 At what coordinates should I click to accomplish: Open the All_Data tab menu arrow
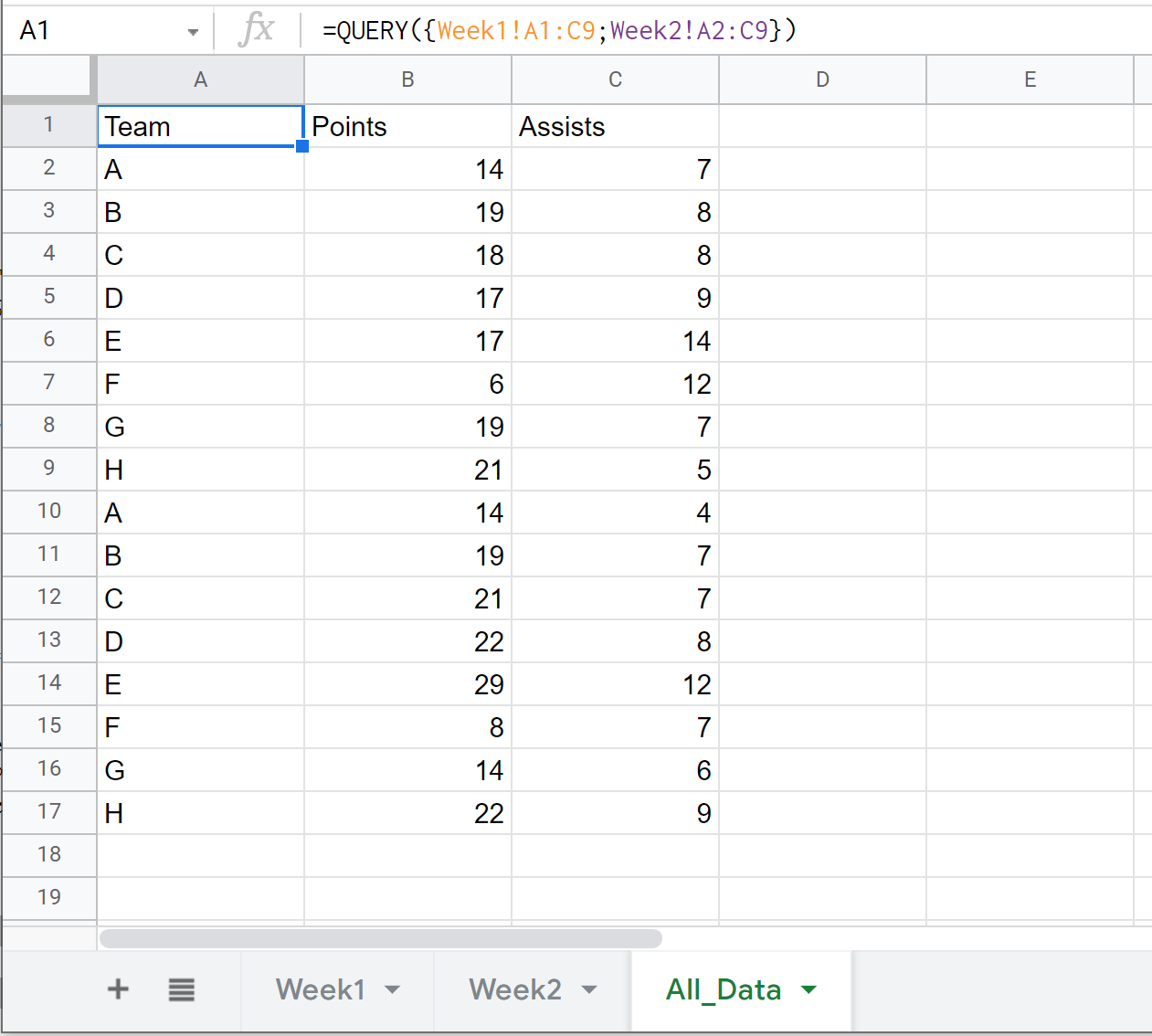click(809, 989)
